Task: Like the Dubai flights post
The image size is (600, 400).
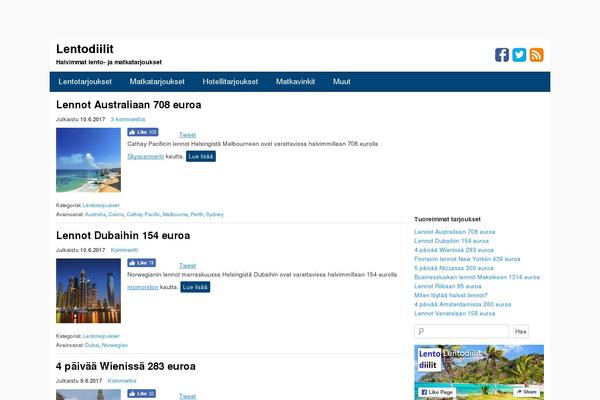Action: tap(141, 263)
